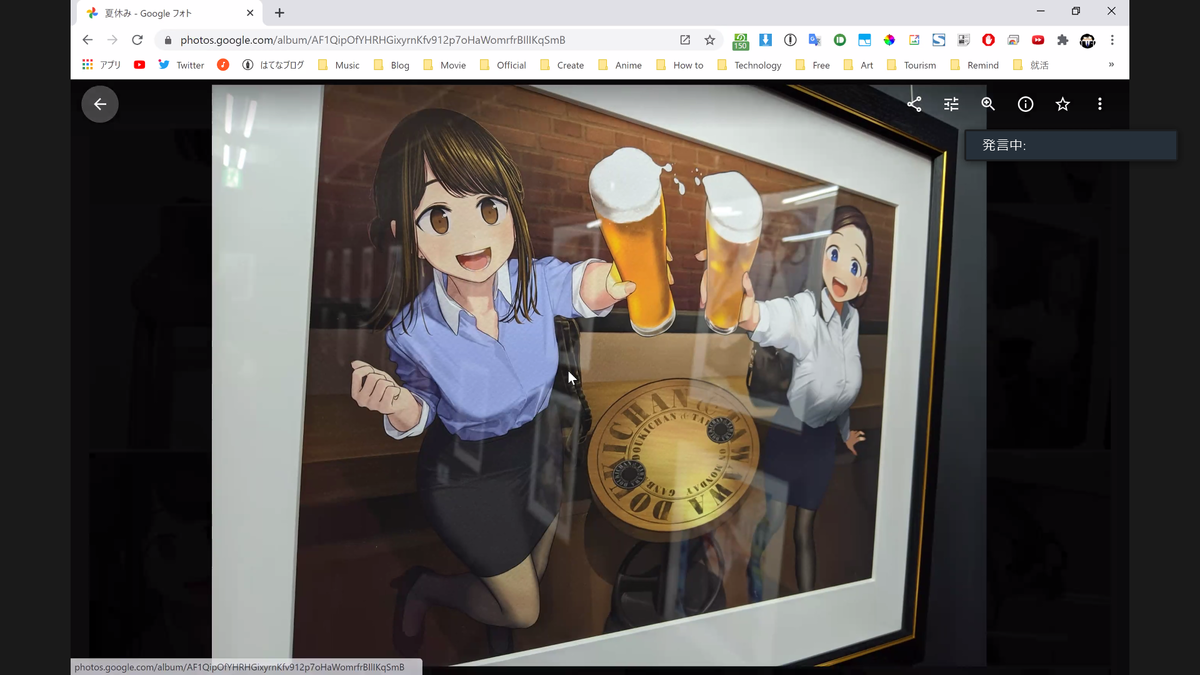Click the rainbow color wheel extension
1200x675 pixels.
coord(889,40)
